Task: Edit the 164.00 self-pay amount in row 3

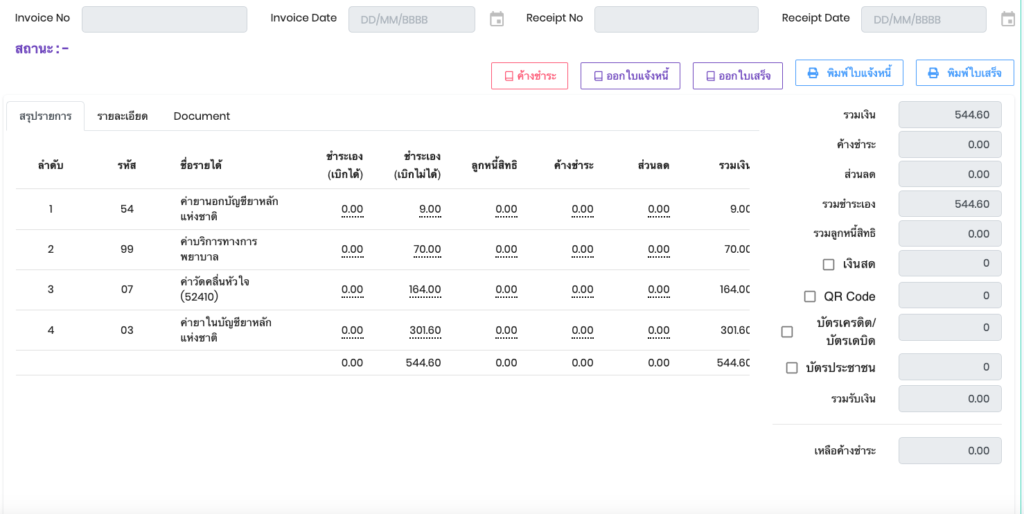Action: click(x=425, y=290)
